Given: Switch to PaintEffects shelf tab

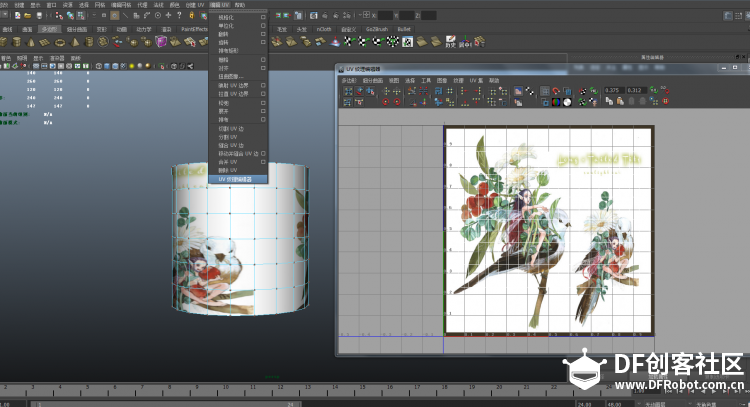Looking at the screenshot, I should coord(194,29).
